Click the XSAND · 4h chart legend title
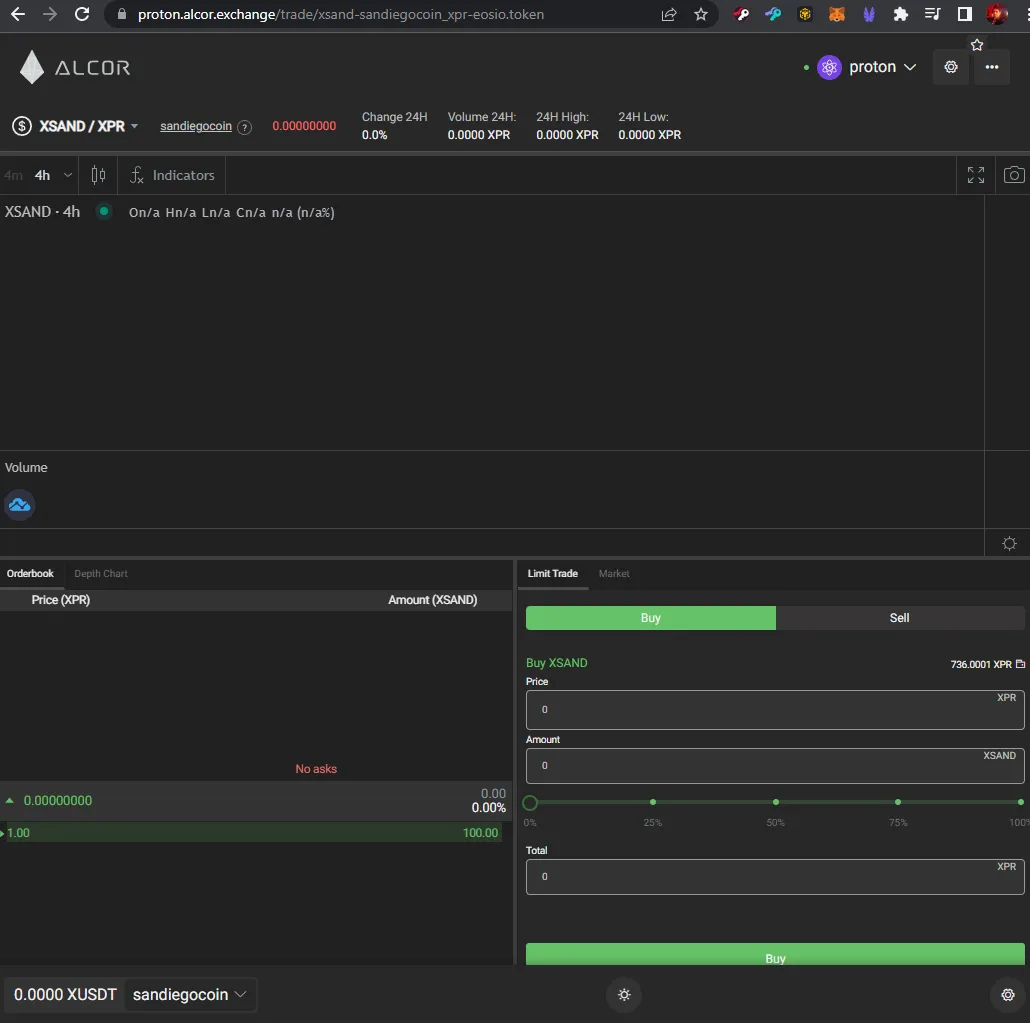 point(42,212)
